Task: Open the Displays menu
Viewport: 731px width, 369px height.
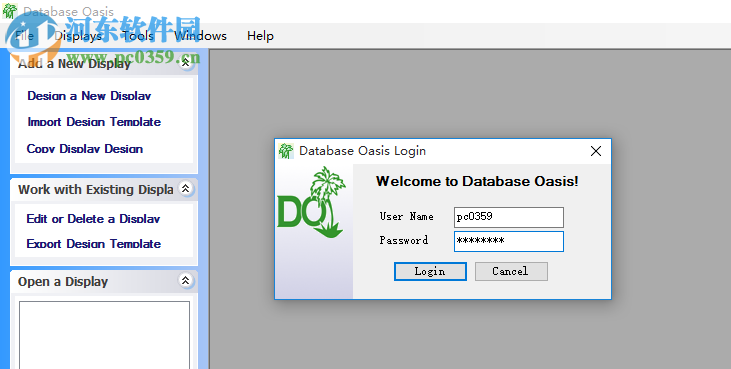Action: (77, 36)
